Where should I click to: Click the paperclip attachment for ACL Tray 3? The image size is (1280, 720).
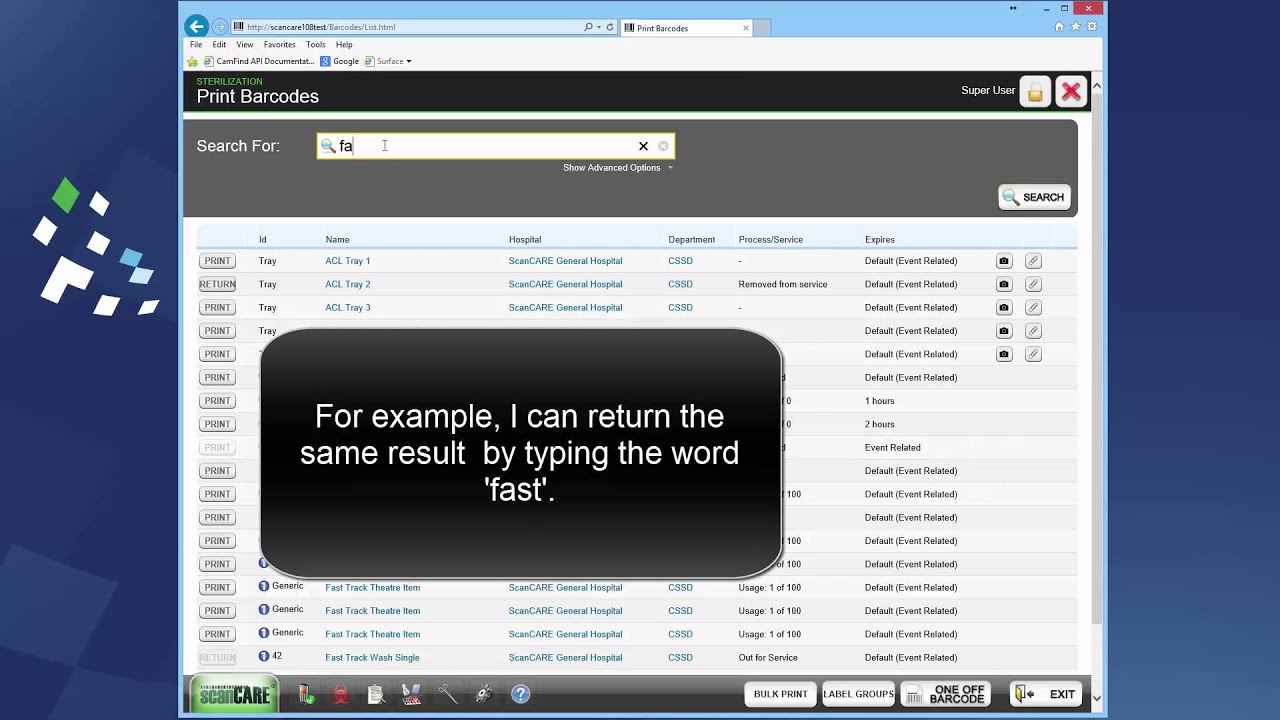coord(1033,307)
